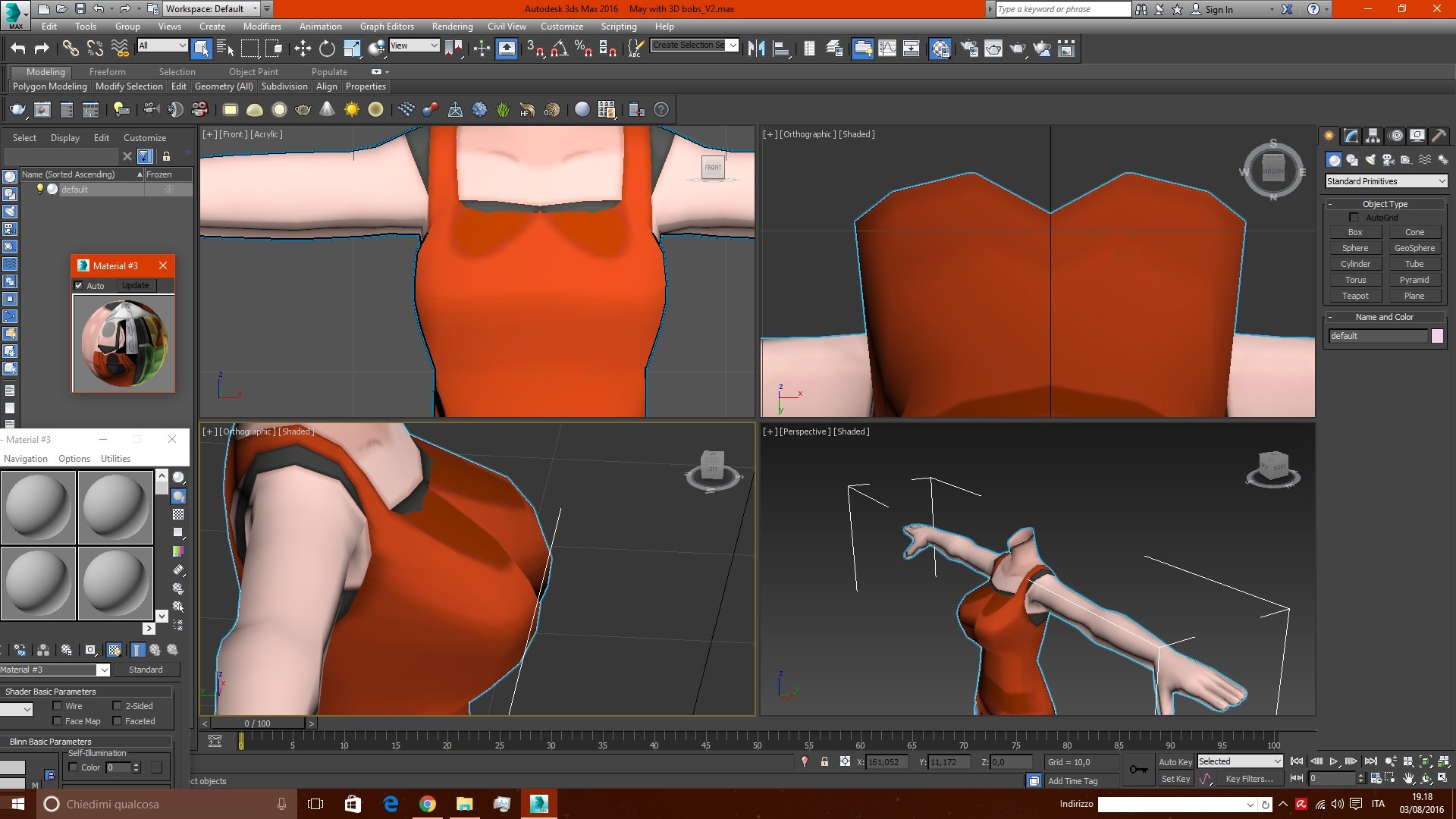This screenshot has width=1456, height=819.
Task: Open Chrome from the Windows taskbar
Action: point(428,804)
